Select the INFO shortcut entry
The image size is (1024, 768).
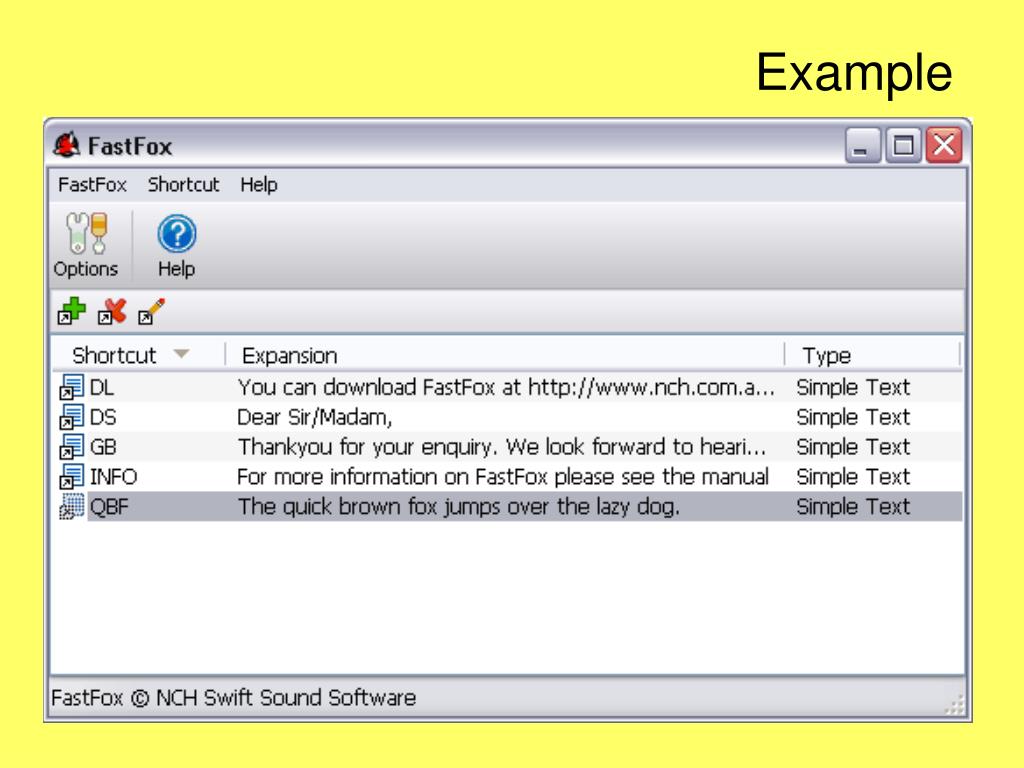coord(114,477)
